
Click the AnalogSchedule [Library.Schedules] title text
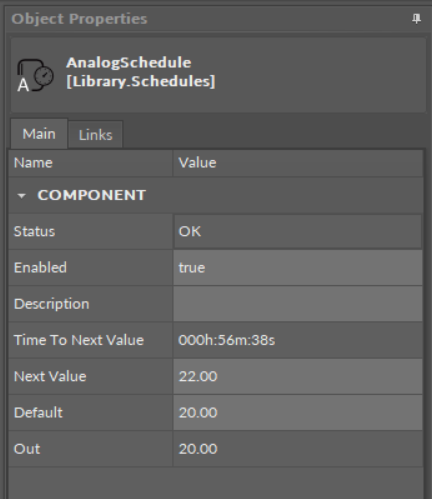point(141,72)
